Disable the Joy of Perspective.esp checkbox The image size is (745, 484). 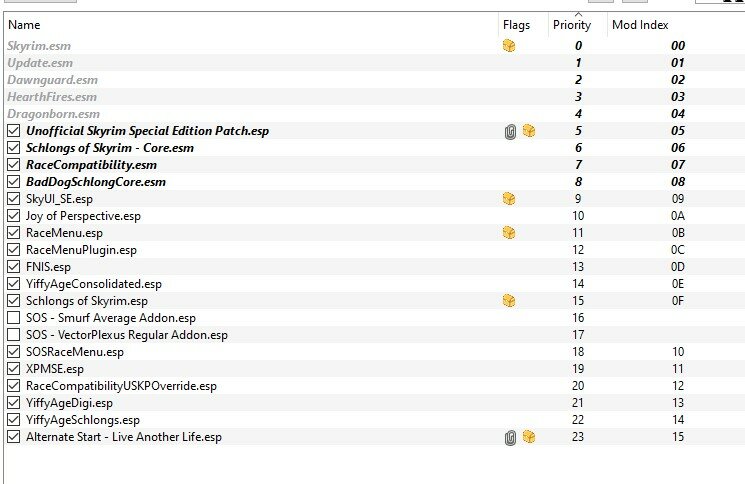(14, 216)
